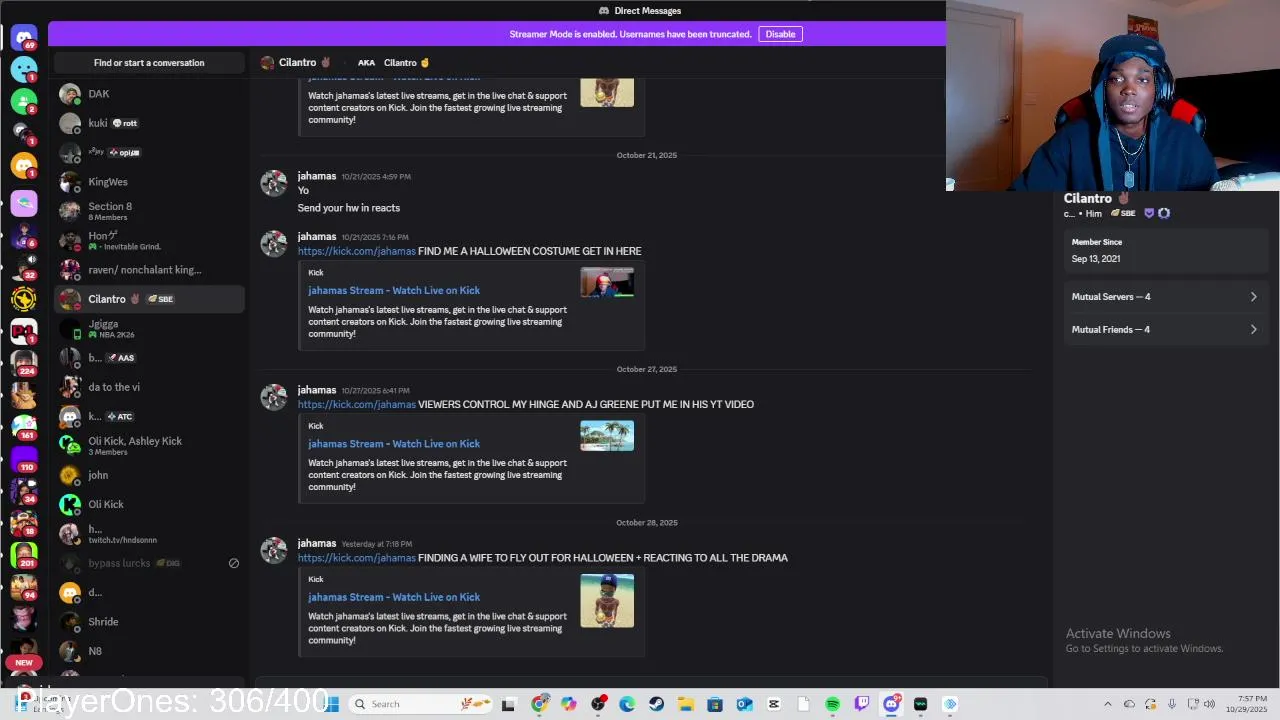Open volume control in system tray
This screenshot has width=1280, height=720.
1209,704
